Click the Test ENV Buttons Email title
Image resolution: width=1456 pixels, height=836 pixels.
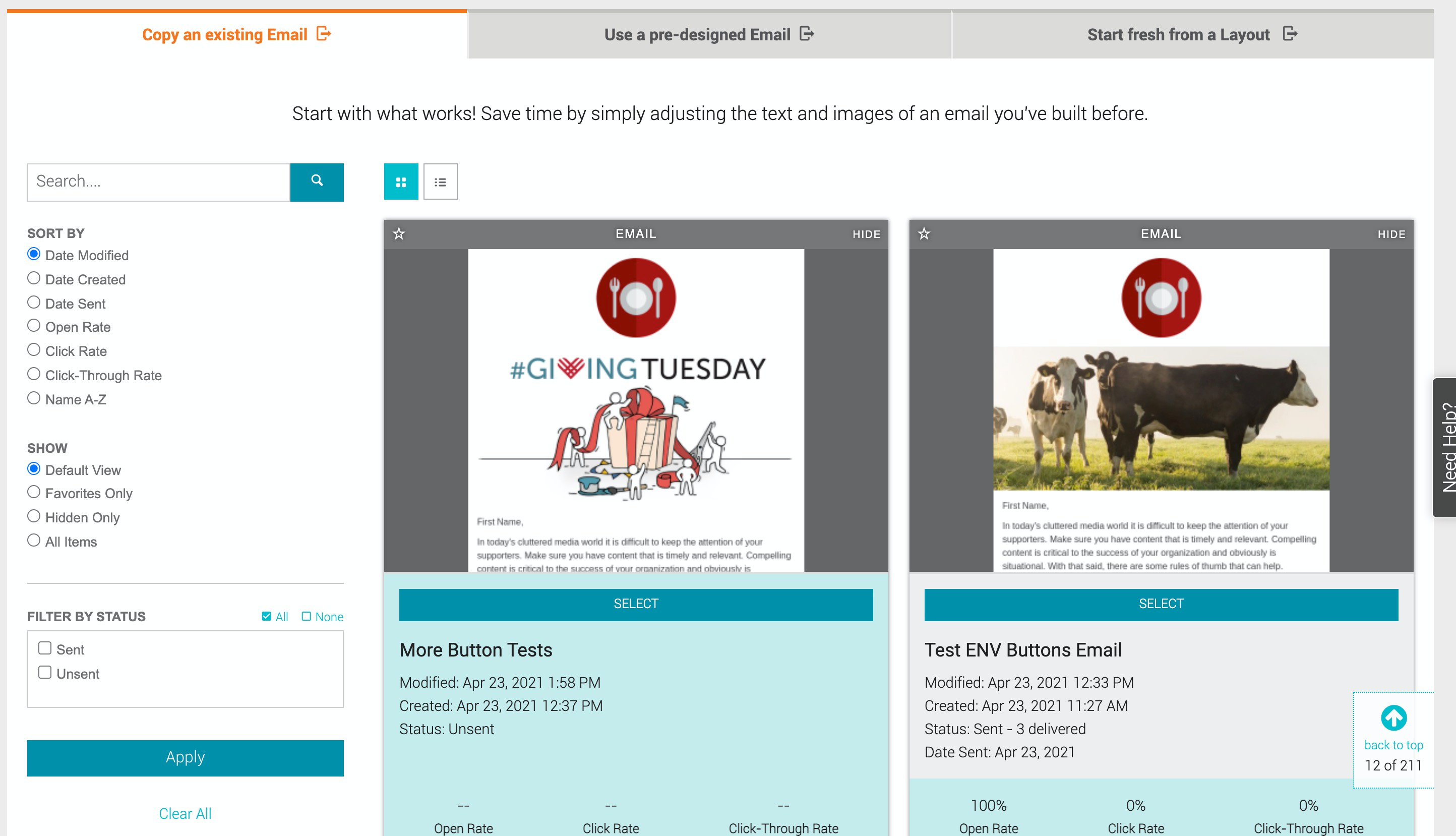click(x=1023, y=650)
